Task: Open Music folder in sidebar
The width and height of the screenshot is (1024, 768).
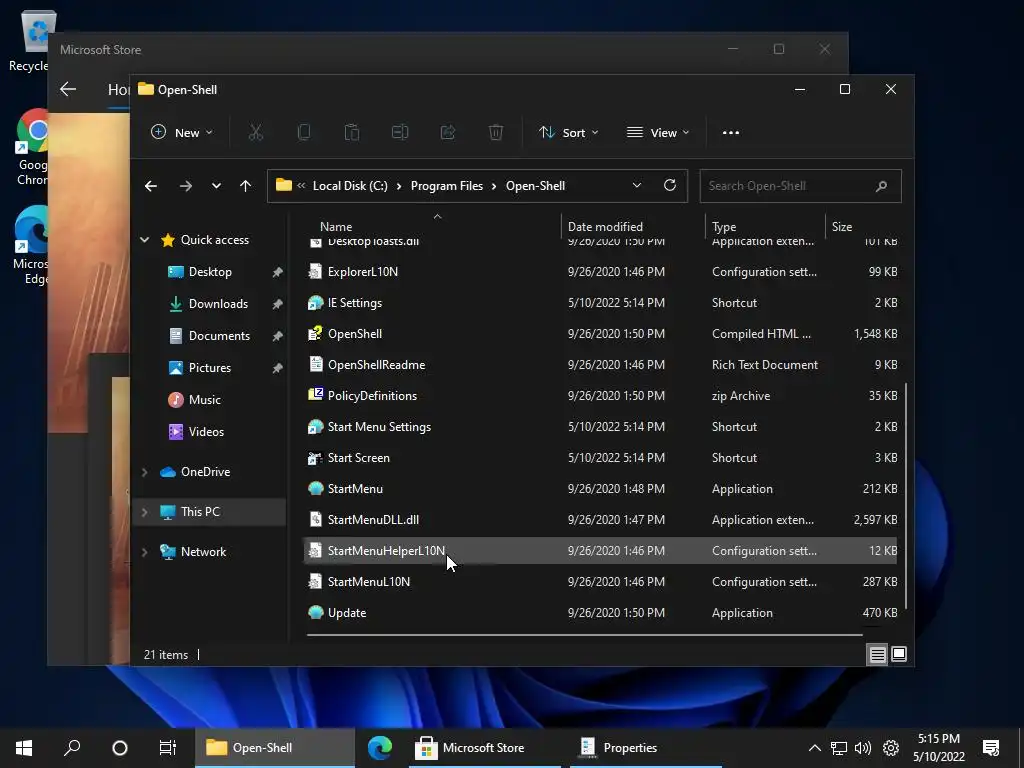Action: [x=204, y=400]
